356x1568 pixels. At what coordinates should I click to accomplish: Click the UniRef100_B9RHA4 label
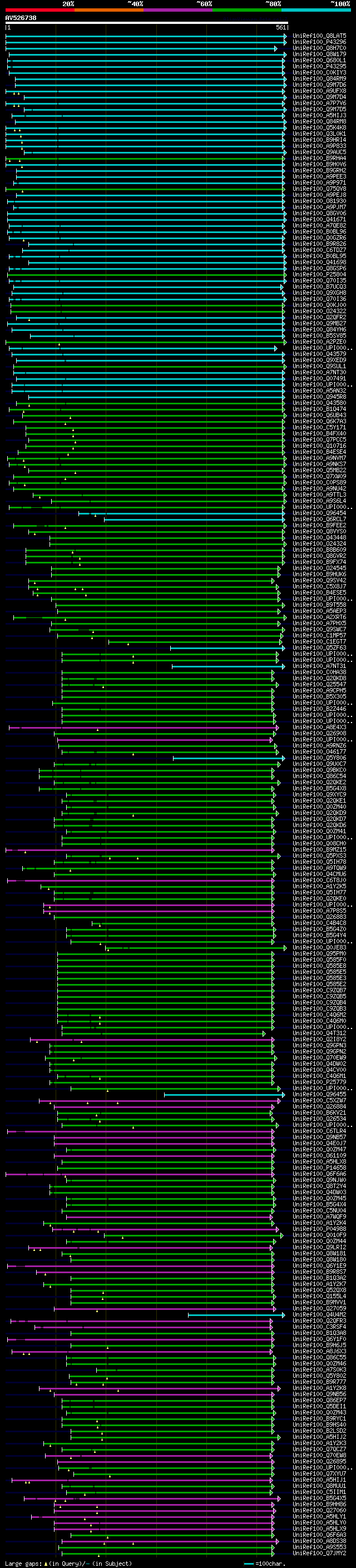(x=319, y=159)
